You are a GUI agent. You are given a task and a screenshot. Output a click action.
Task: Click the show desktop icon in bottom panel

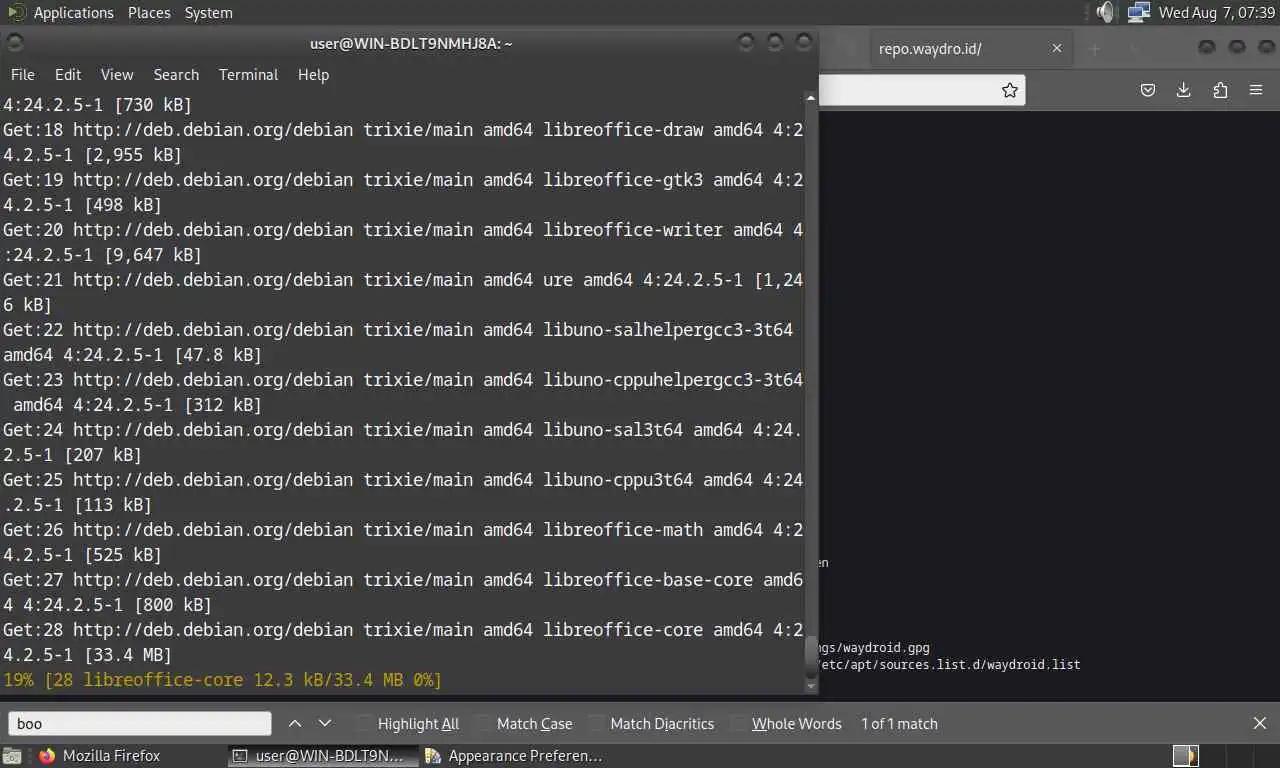[x=11, y=756]
